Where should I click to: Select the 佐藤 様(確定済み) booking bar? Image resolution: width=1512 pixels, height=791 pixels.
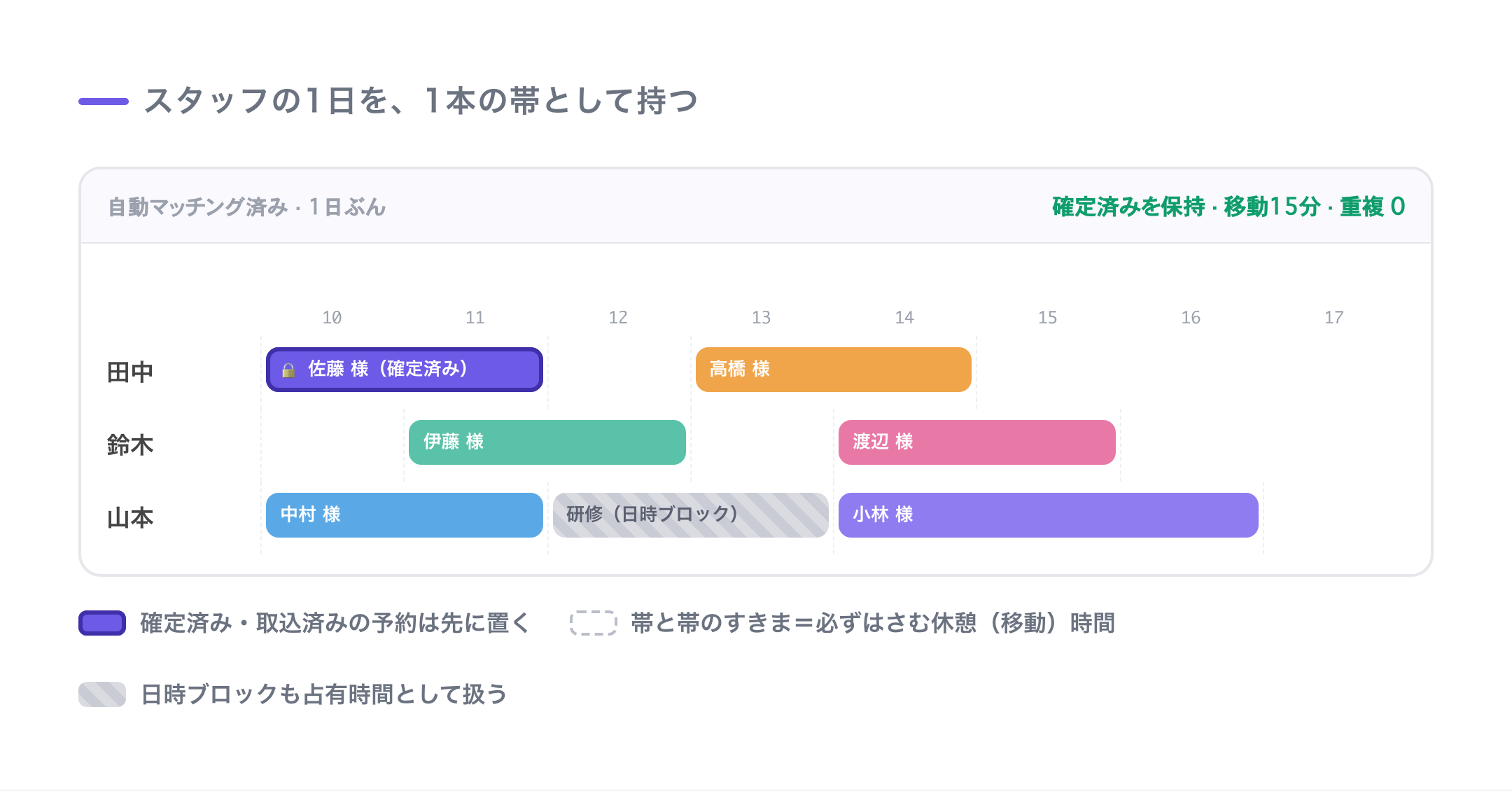405,370
